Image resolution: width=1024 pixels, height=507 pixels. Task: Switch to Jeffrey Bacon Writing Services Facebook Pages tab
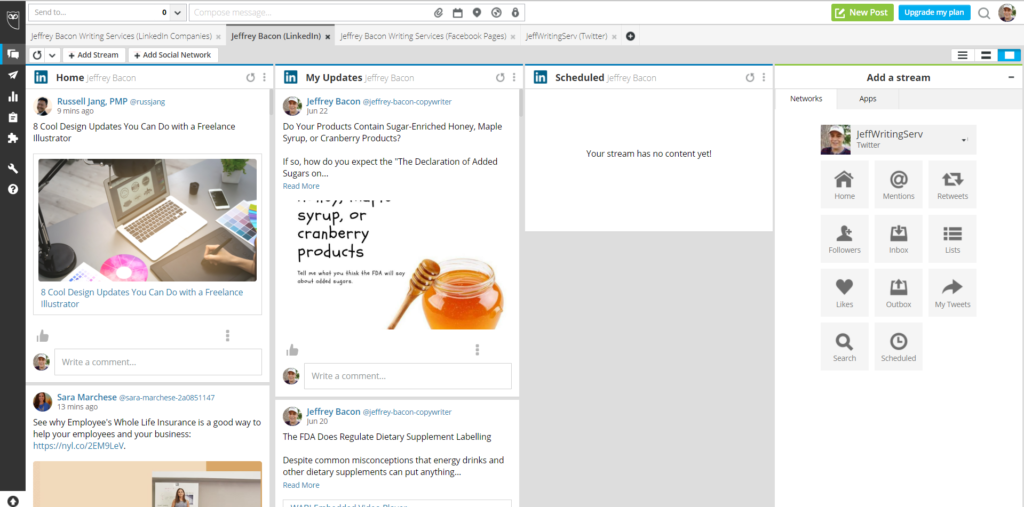coord(423,37)
